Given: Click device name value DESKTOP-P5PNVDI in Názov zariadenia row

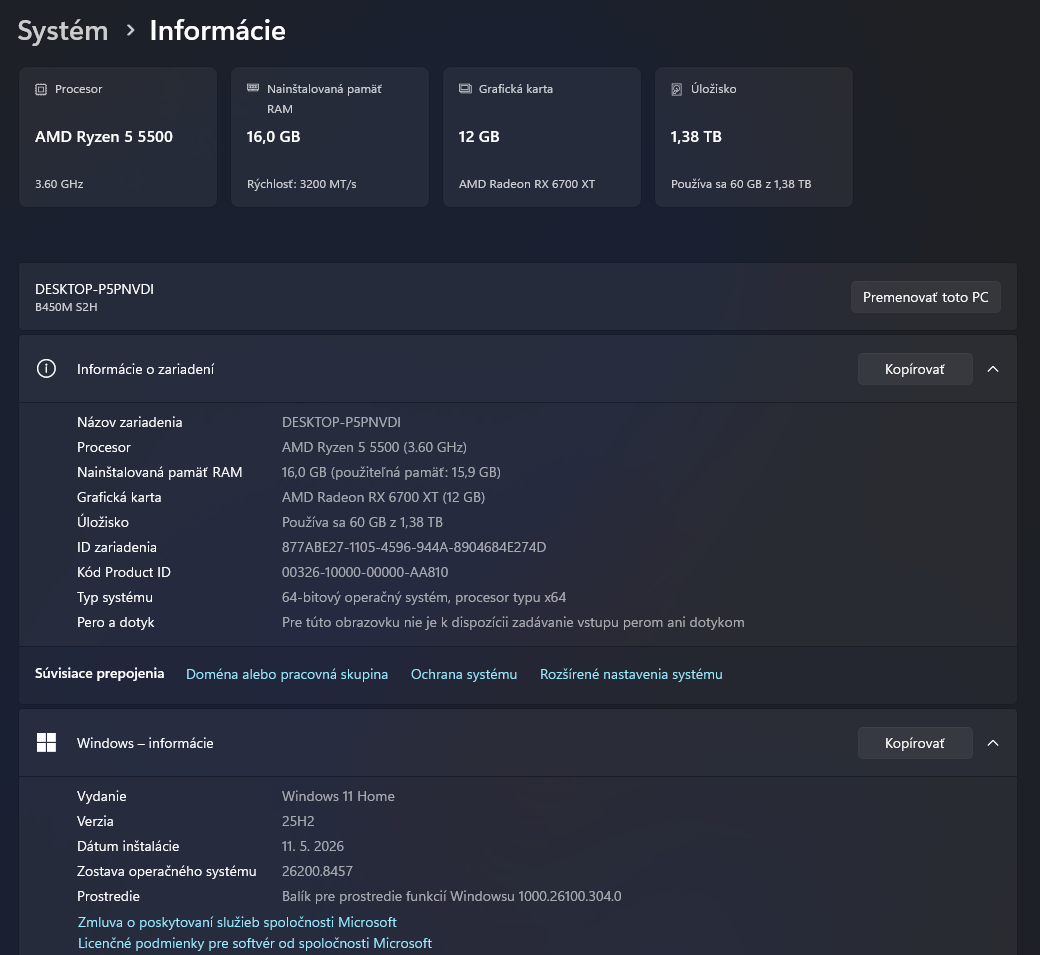Looking at the screenshot, I should point(341,422).
